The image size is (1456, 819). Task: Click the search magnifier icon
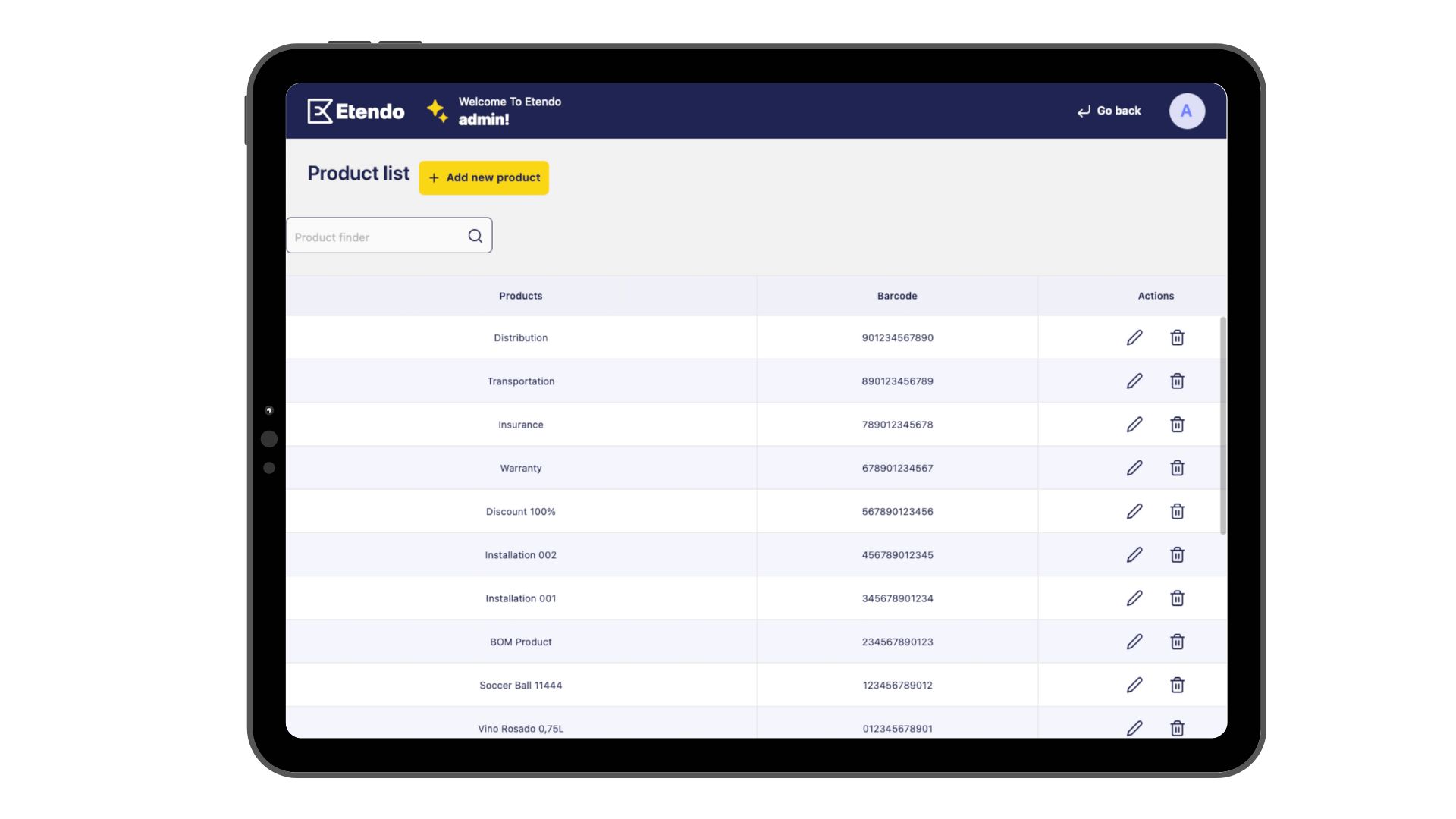coord(475,236)
